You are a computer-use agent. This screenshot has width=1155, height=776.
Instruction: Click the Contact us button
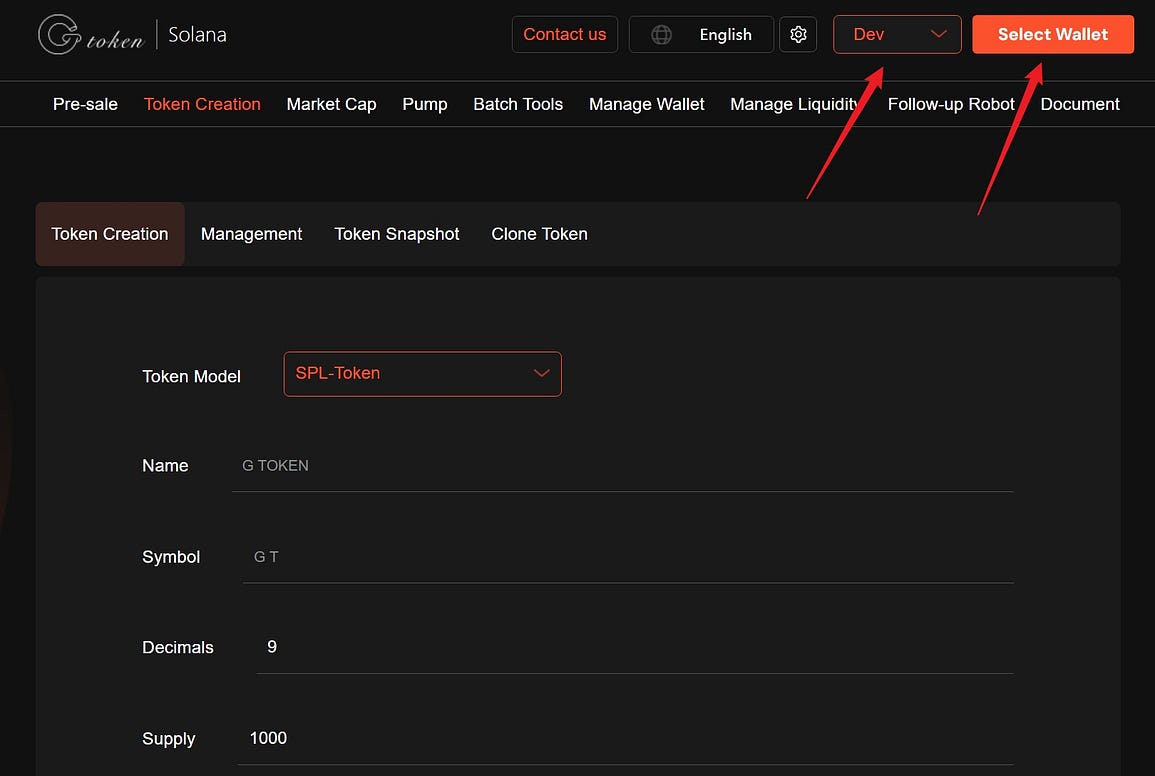point(564,35)
